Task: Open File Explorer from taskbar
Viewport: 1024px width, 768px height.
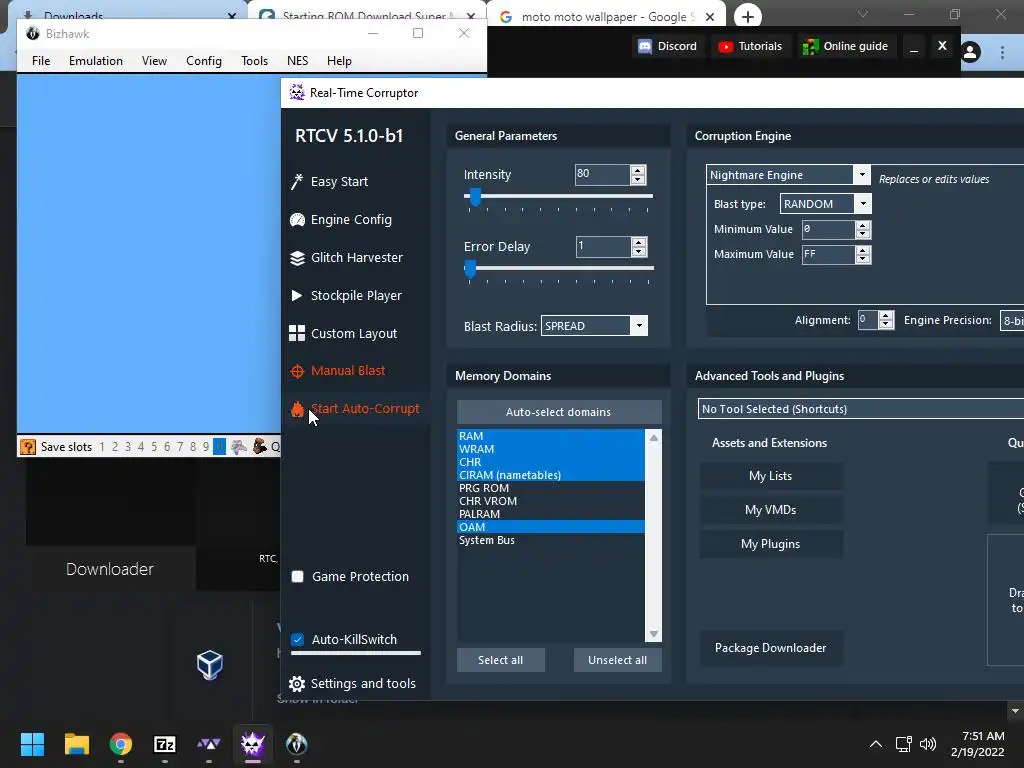Action: click(x=76, y=744)
